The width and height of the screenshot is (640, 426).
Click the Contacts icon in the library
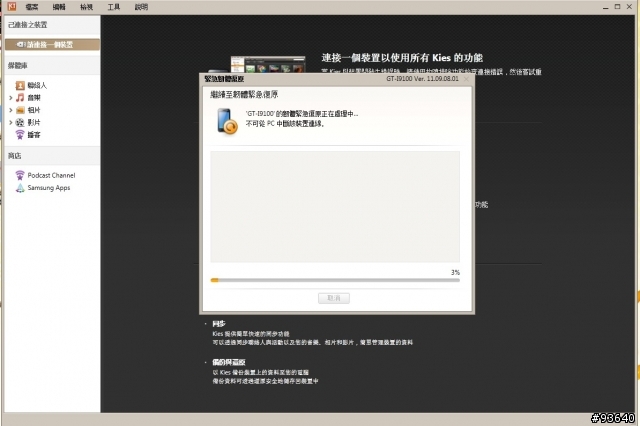tap(20, 85)
